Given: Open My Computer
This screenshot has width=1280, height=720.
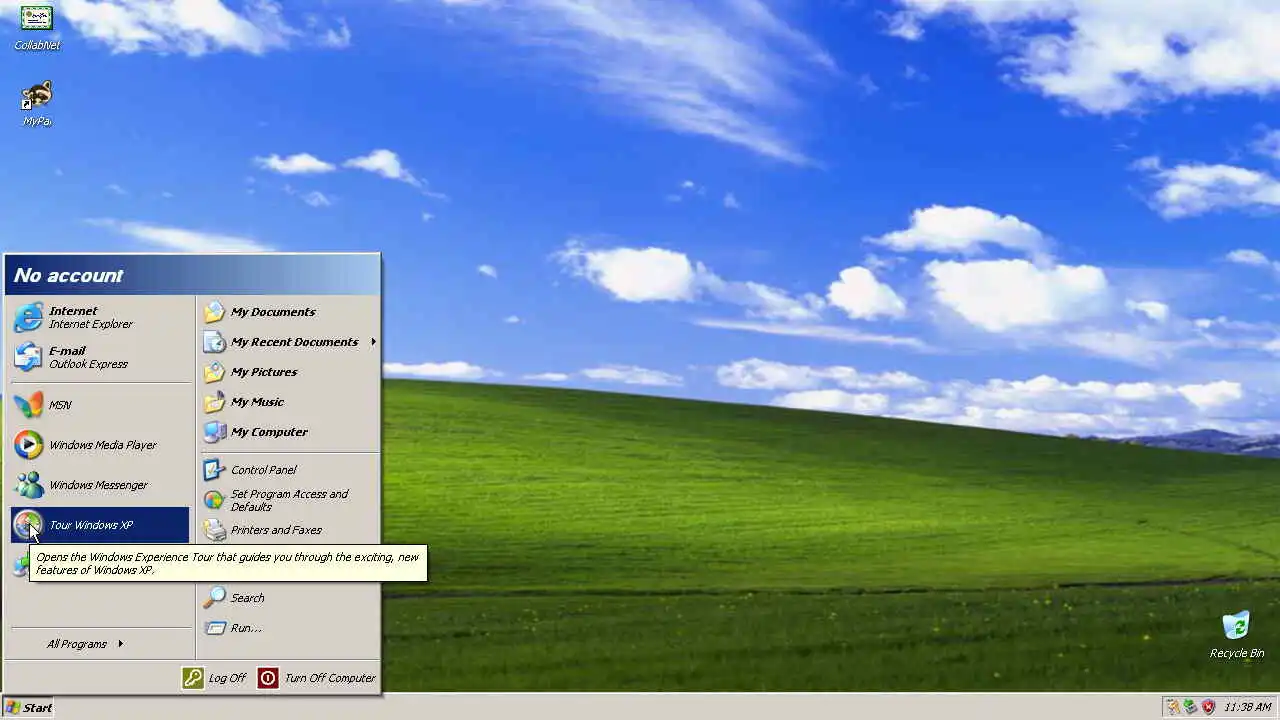Looking at the screenshot, I should click(x=289, y=432).
